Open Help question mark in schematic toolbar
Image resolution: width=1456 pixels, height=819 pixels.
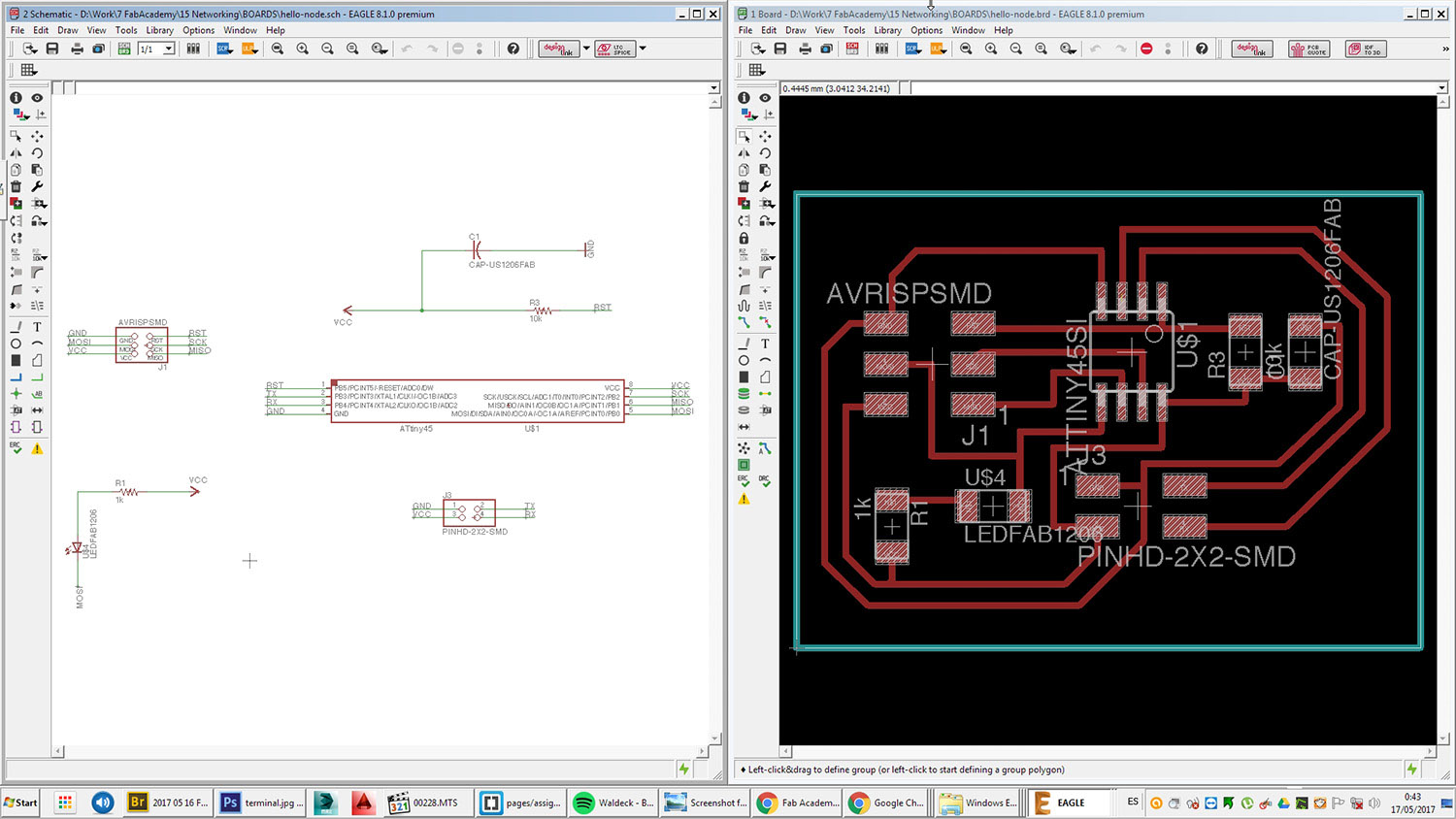pyautogui.click(x=513, y=49)
